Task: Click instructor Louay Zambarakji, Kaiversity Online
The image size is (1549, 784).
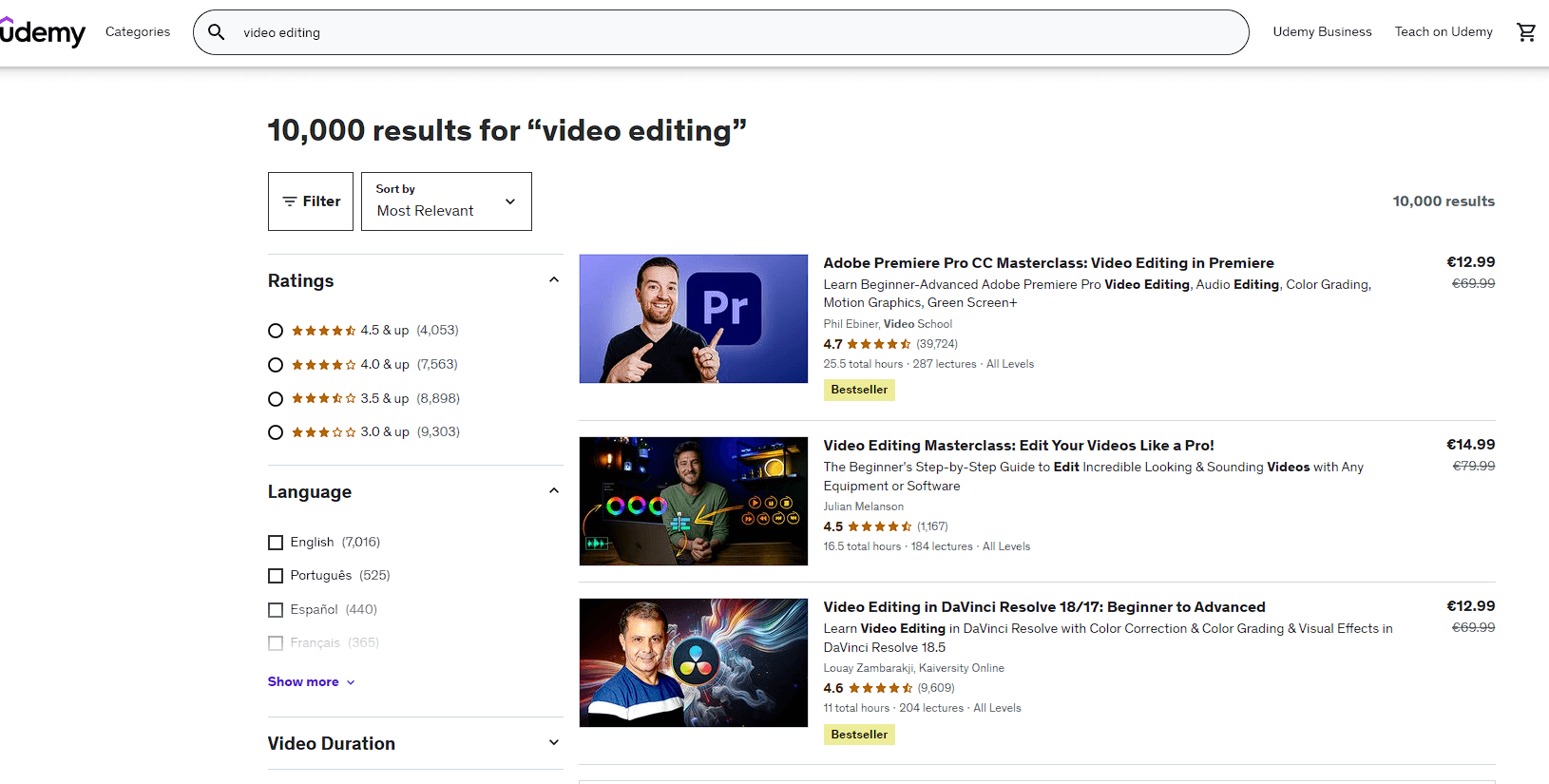Action: [913, 668]
